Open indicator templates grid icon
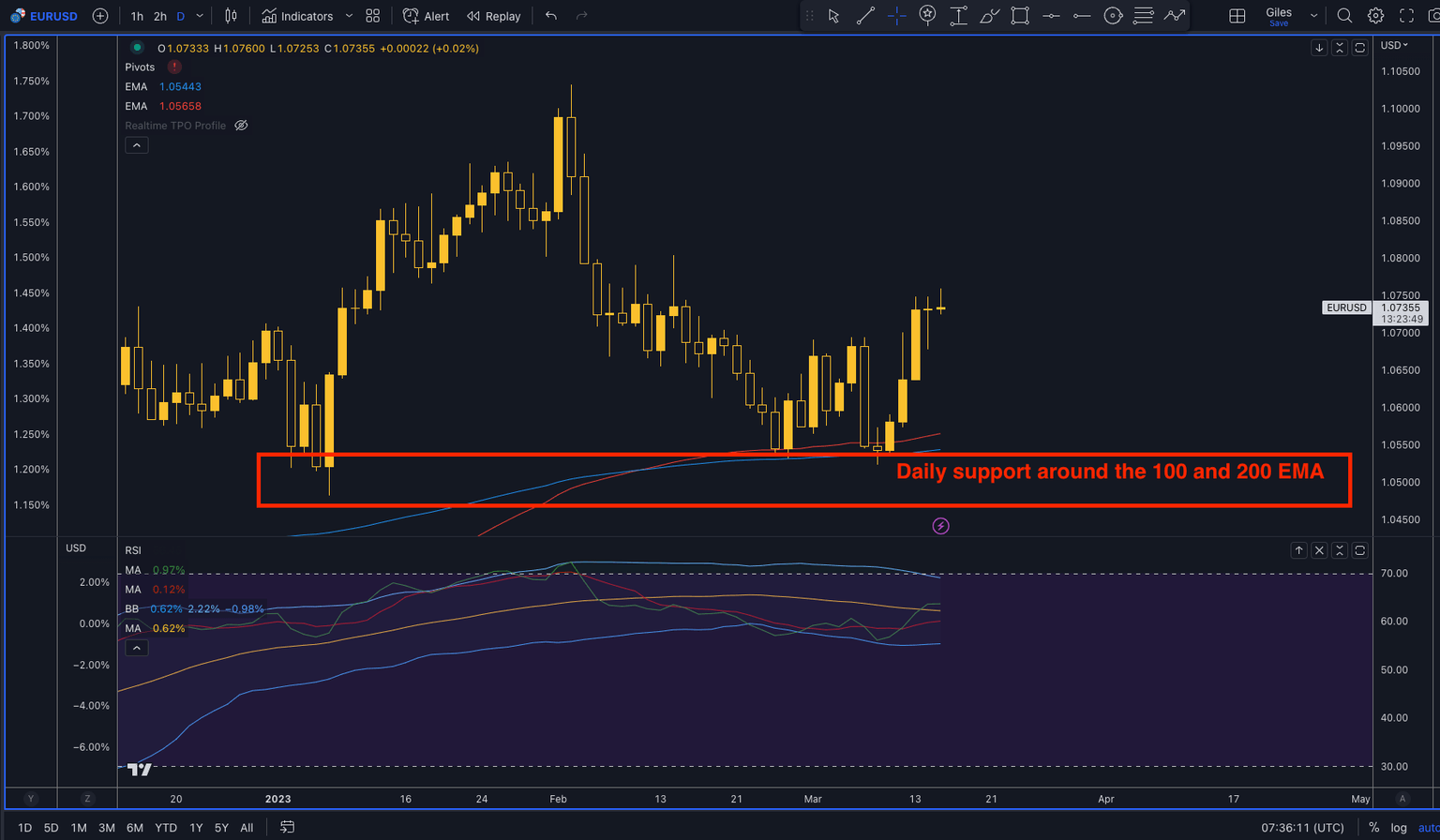Viewport: 1440px width, 840px height. click(373, 16)
